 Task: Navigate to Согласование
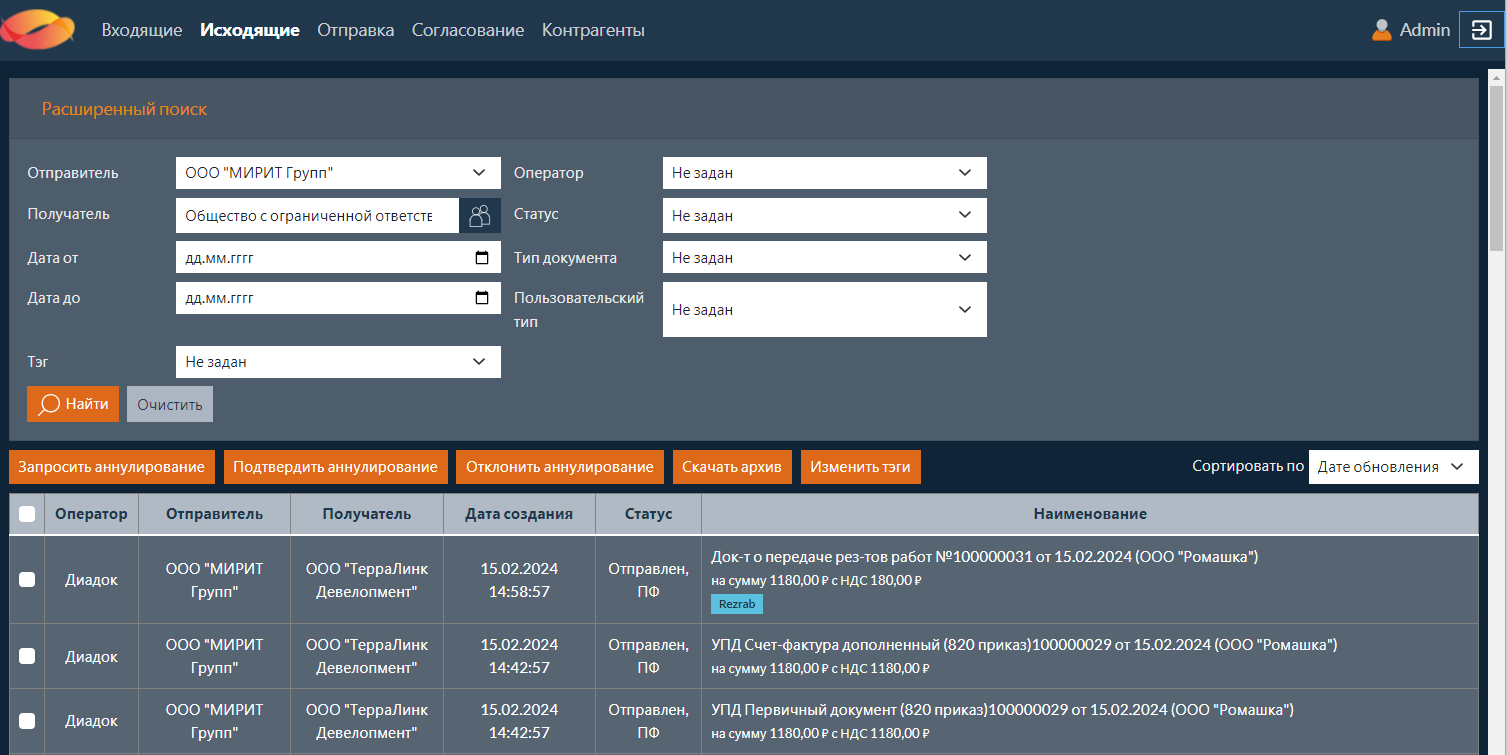468,30
